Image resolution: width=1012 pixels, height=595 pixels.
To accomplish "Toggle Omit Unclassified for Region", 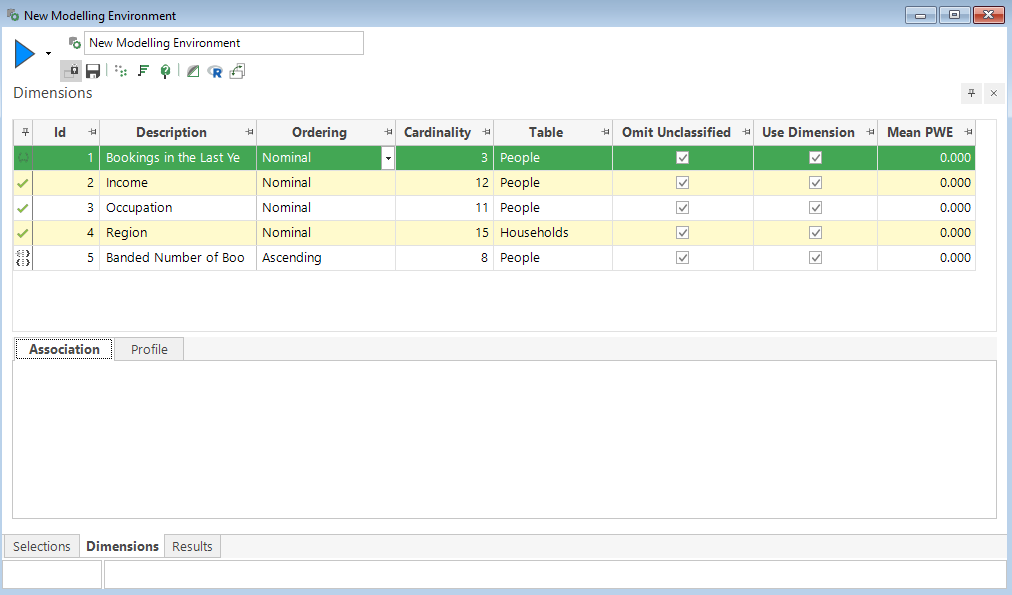I will click(682, 232).
